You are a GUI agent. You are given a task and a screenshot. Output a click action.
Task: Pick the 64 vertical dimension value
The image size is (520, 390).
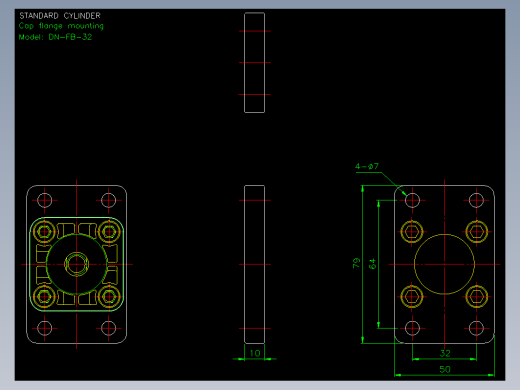pos(372,264)
